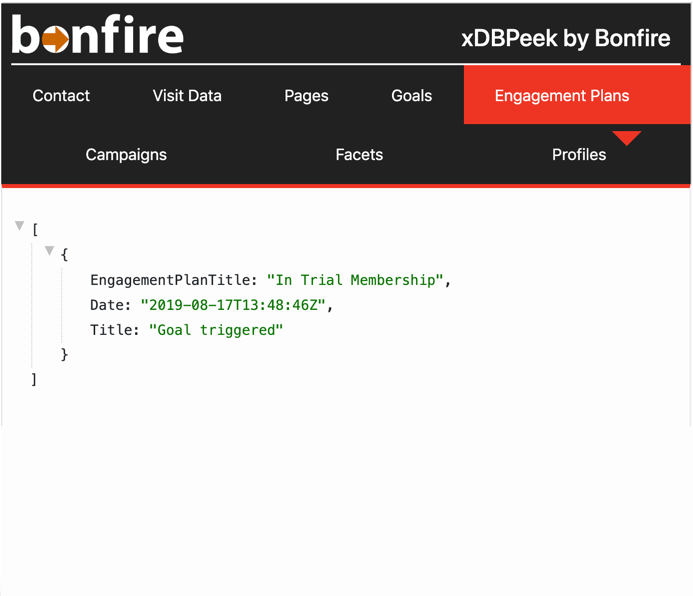Click the EngagementPlanTitle key
The height and width of the screenshot is (596, 693).
174,280
